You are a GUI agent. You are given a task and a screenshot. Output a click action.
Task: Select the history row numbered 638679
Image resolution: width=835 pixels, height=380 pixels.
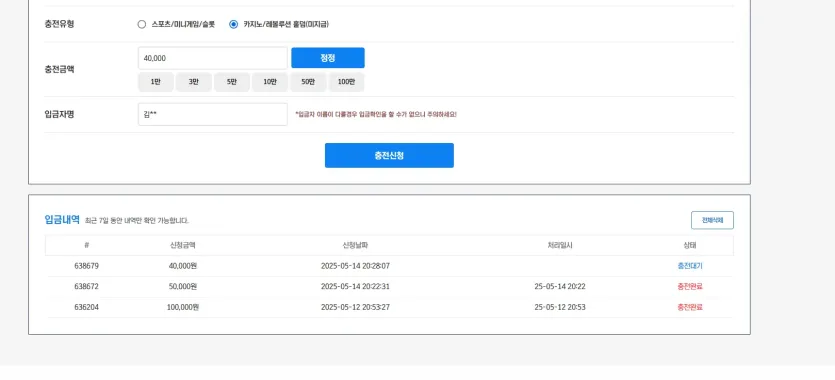[389, 266]
